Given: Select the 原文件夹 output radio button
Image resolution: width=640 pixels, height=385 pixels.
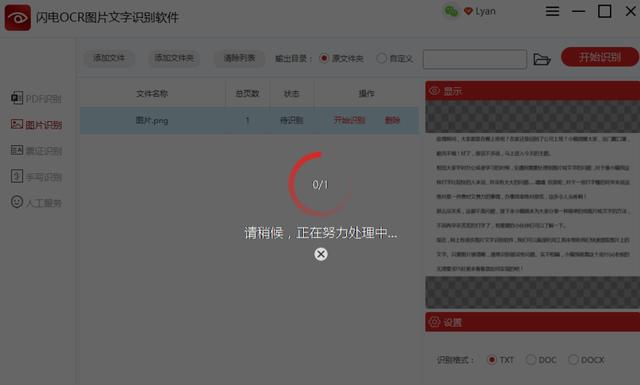Looking at the screenshot, I should pyautogui.click(x=324, y=58).
